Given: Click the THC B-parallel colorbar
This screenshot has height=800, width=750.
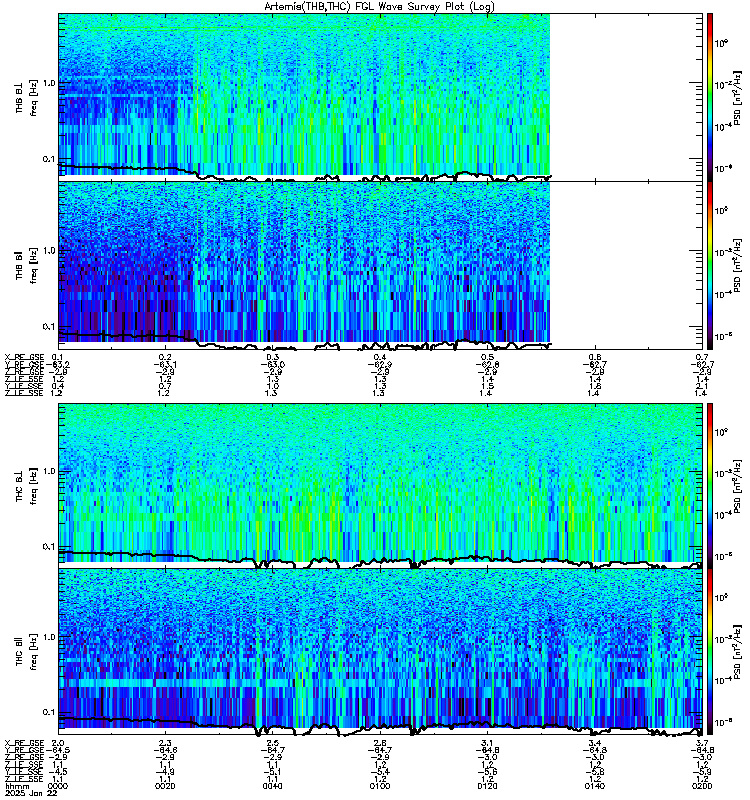Looking at the screenshot, I should point(710,652).
